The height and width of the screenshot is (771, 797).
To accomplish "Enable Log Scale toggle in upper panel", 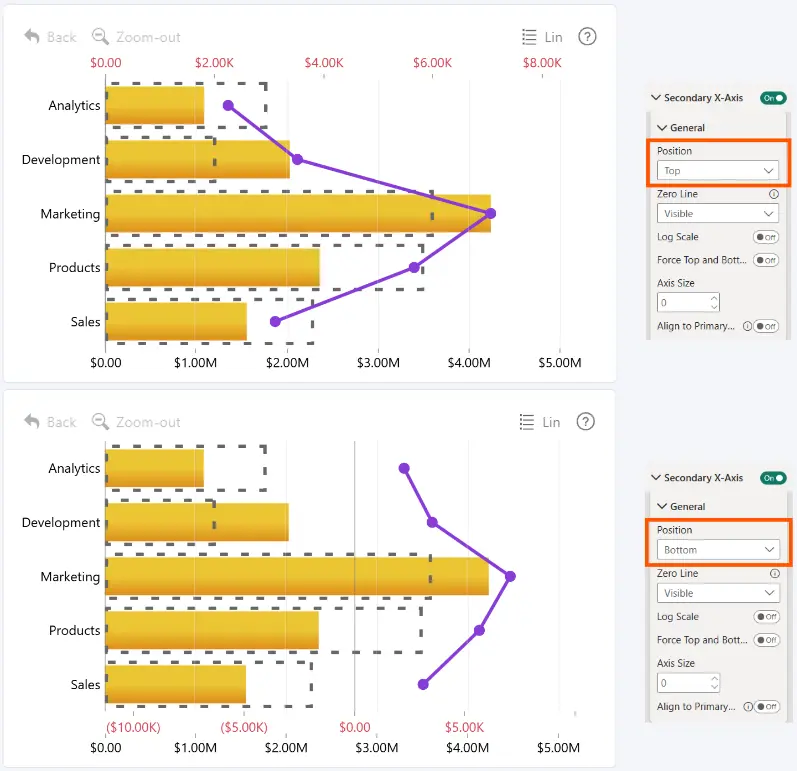I will coord(766,237).
